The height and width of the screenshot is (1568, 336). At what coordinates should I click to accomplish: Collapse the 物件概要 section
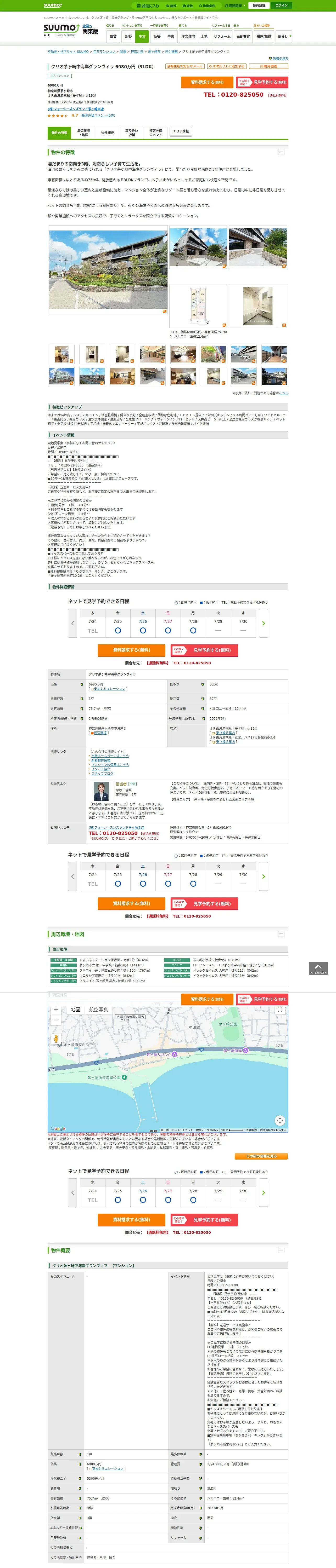[x=281, y=1250]
